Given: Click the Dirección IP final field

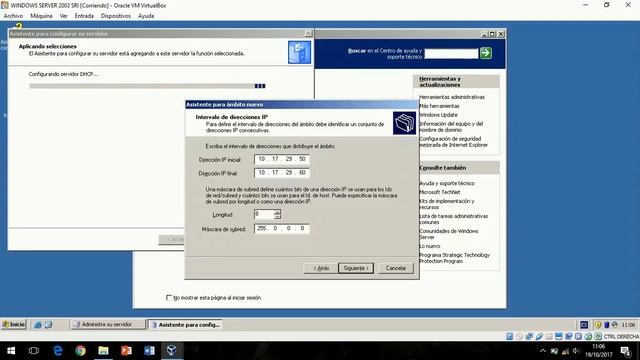Looking at the screenshot, I should click(282, 173).
